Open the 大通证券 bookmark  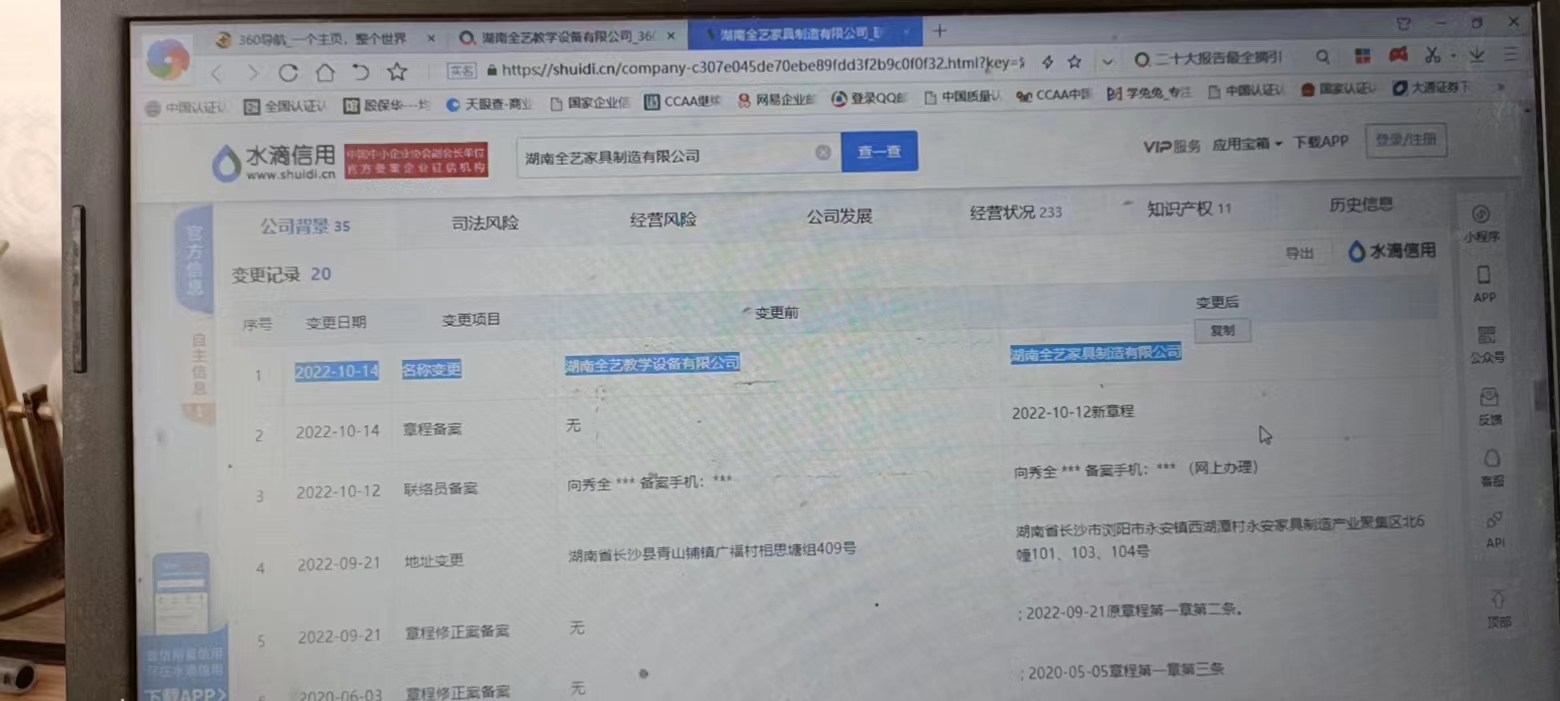point(1433,88)
